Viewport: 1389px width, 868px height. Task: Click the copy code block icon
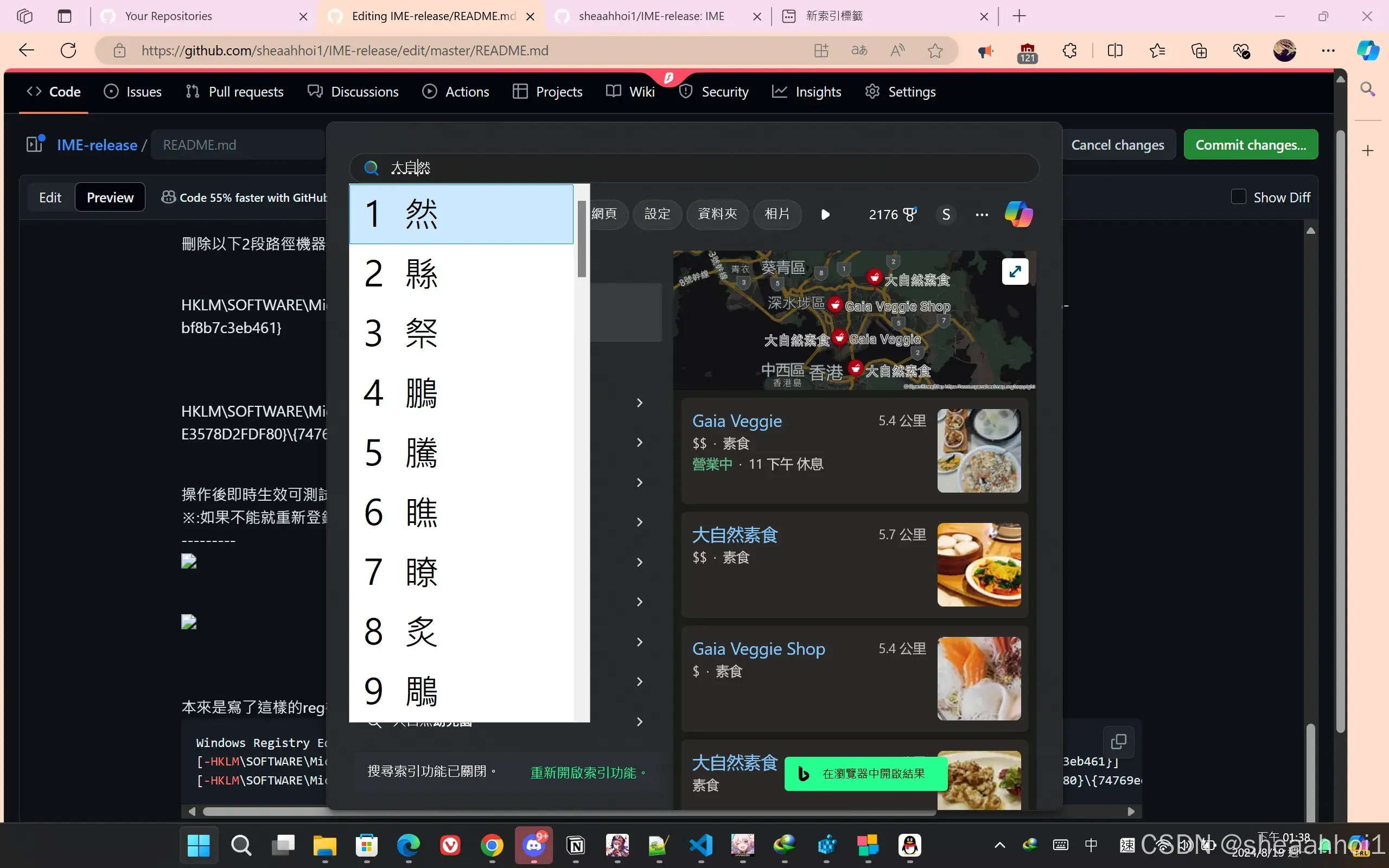[1118, 741]
